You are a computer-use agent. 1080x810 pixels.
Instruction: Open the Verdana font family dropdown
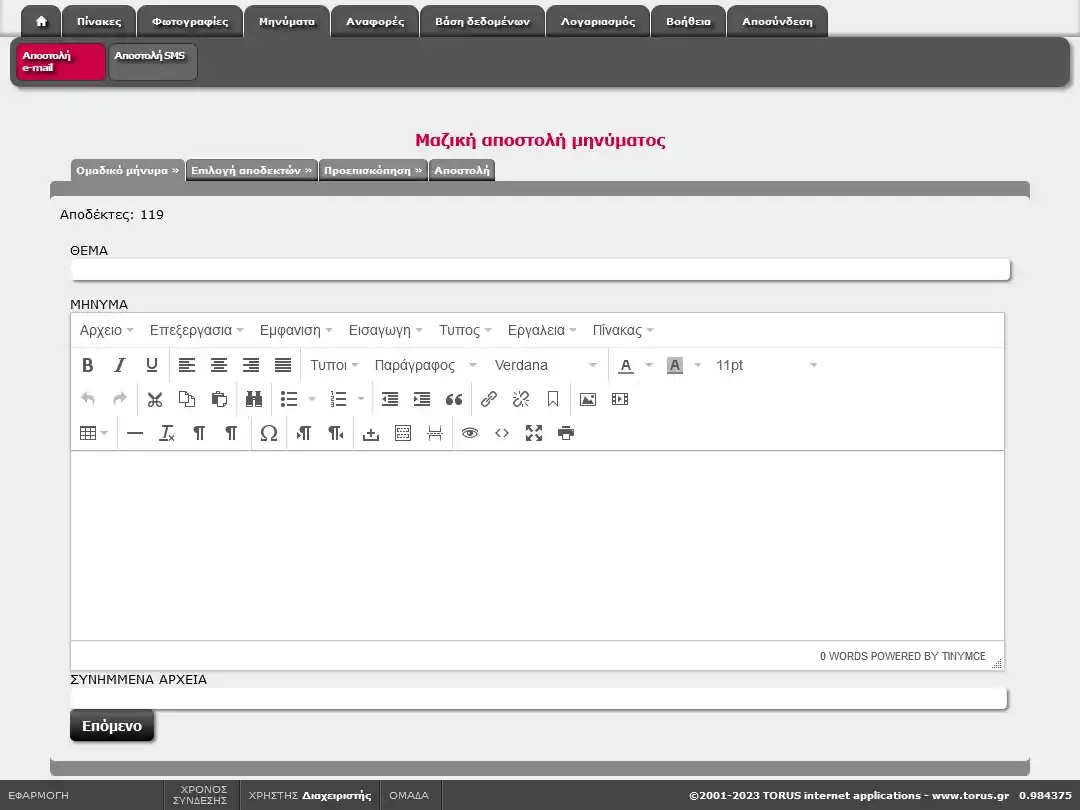pyautogui.click(x=546, y=365)
